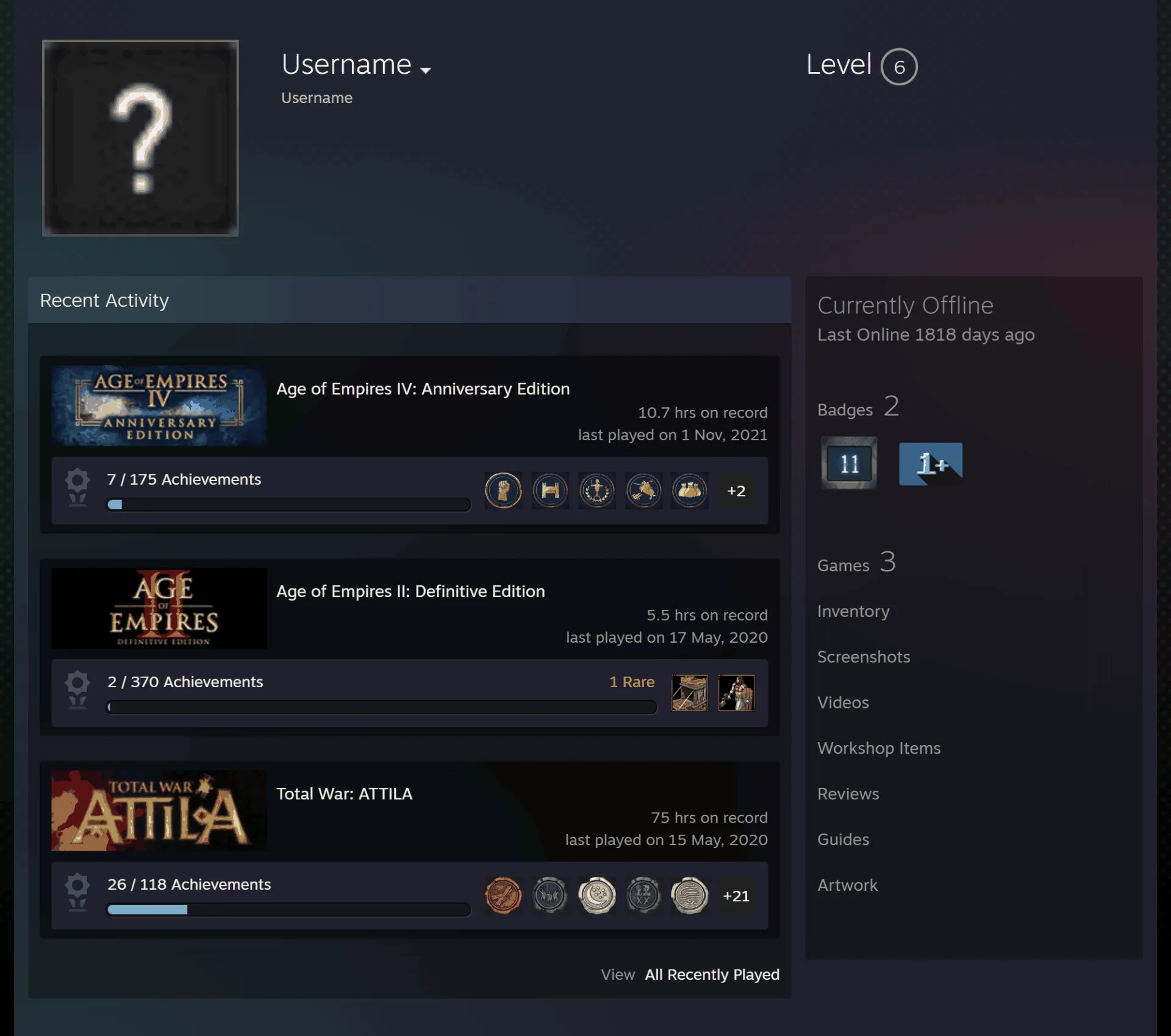The width and height of the screenshot is (1171, 1036).
Task: Click the 1 Rare achievements label
Action: [632, 682]
